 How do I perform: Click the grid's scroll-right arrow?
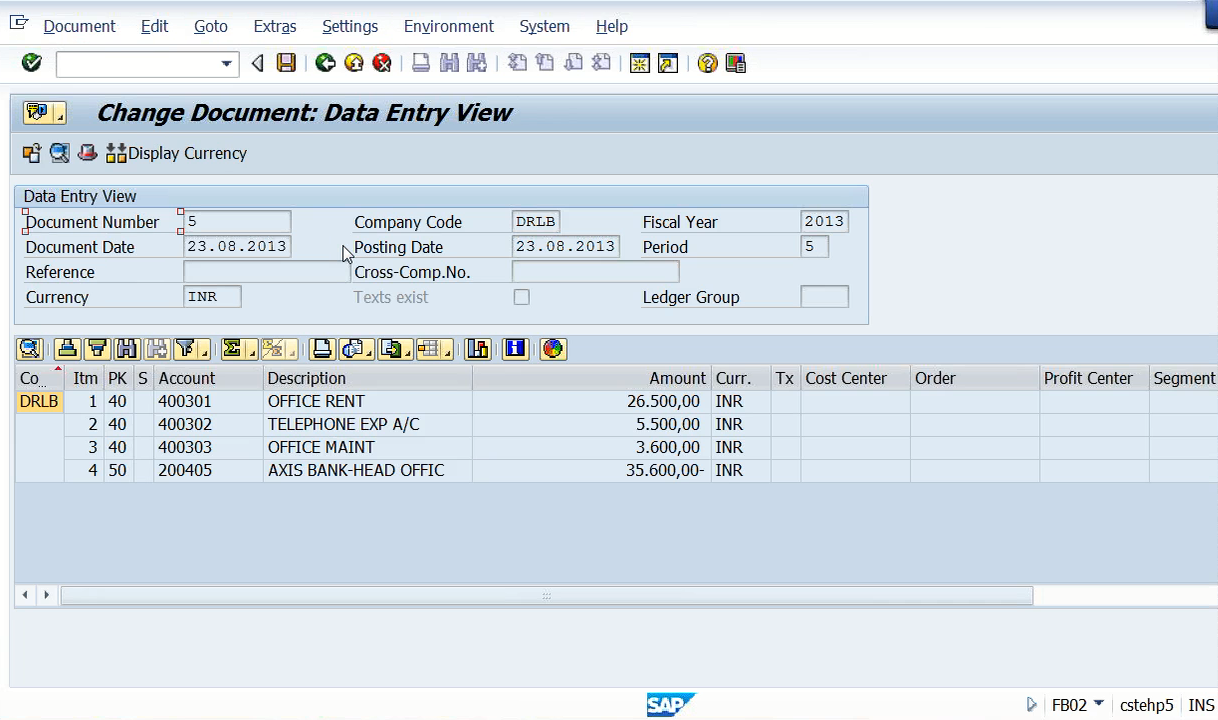tap(46, 595)
